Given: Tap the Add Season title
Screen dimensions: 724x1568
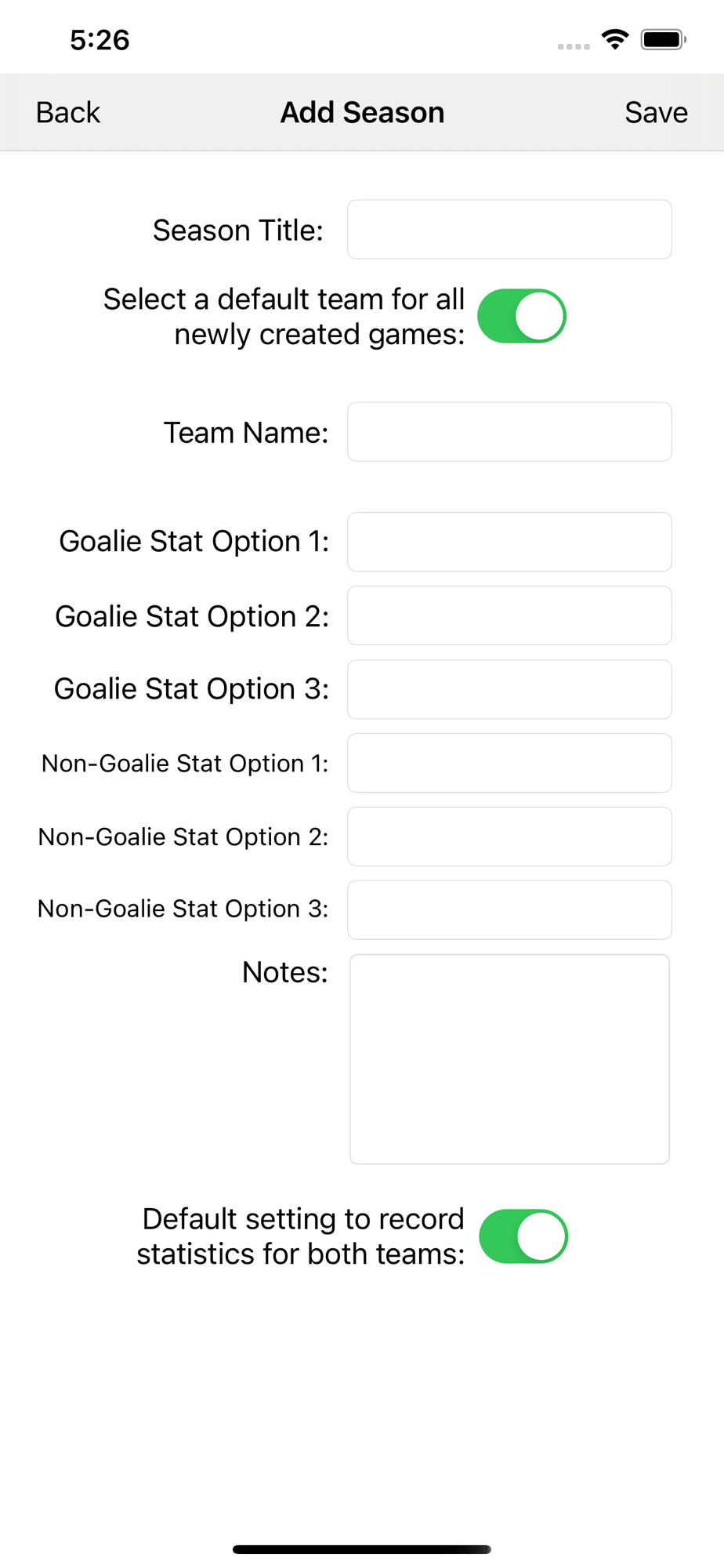Looking at the screenshot, I should coord(362,113).
